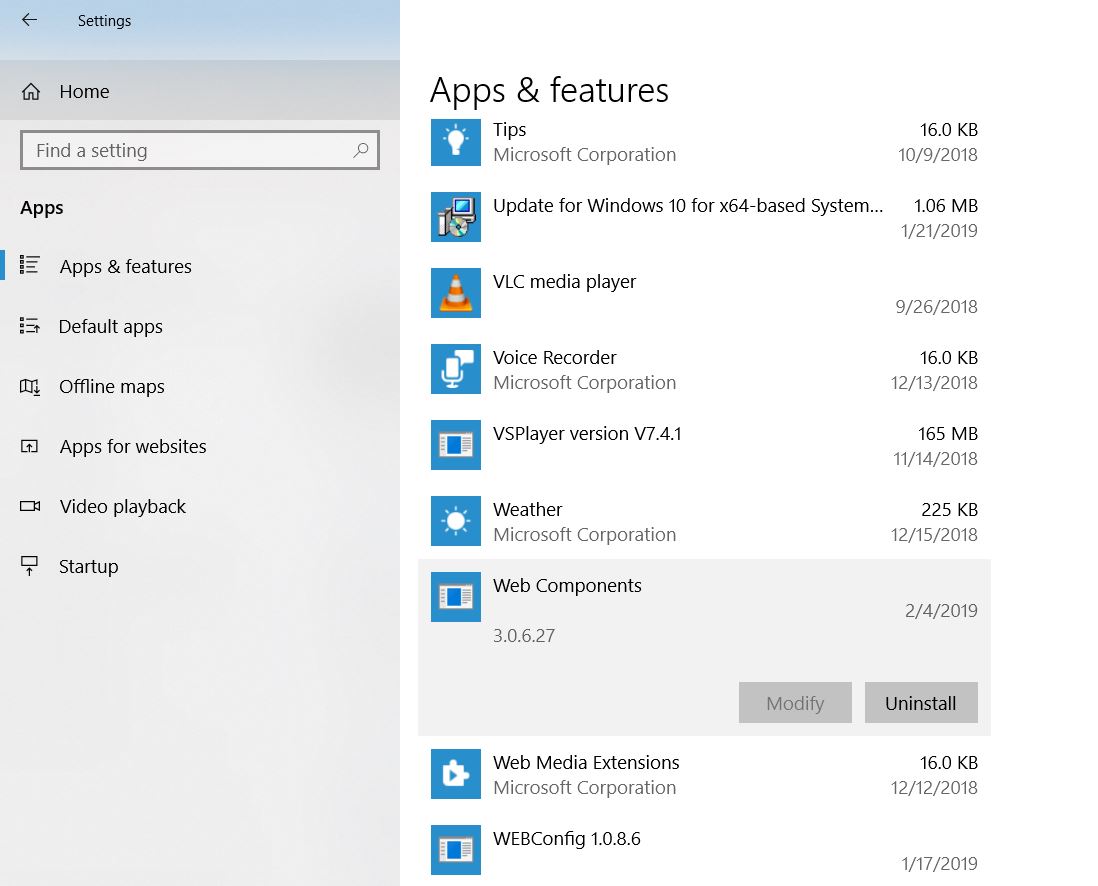Click the Voice Recorder microphone icon
The width and height of the screenshot is (1098, 886).
(x=456, y=369)
